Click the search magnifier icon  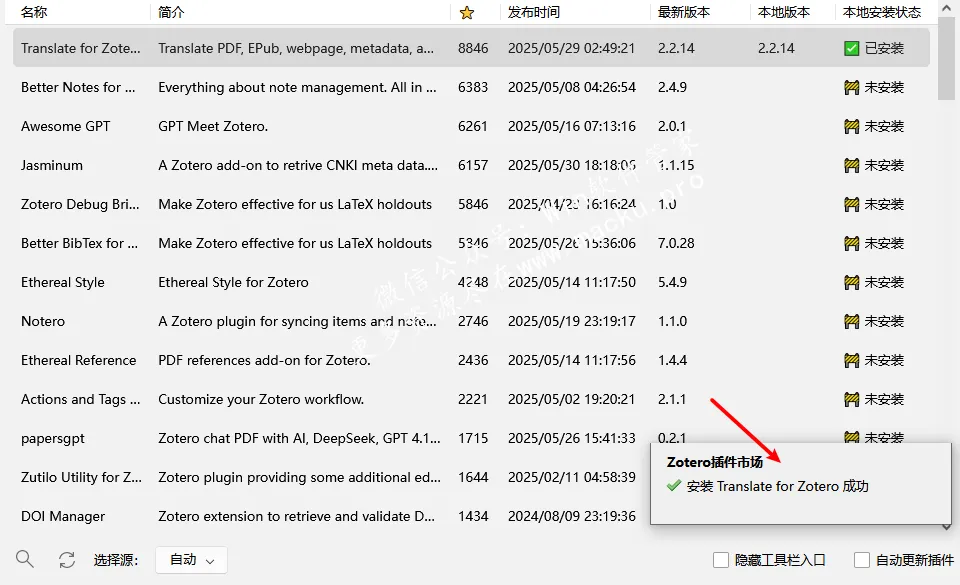[x=24, y=559]
